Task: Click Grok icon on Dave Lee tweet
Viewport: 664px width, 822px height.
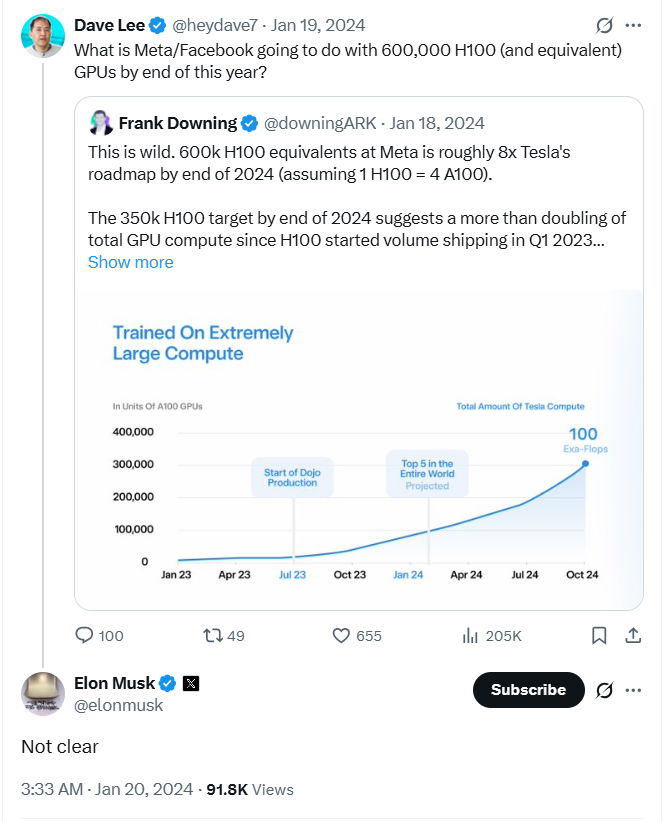Action: click(x=604, y=25)
